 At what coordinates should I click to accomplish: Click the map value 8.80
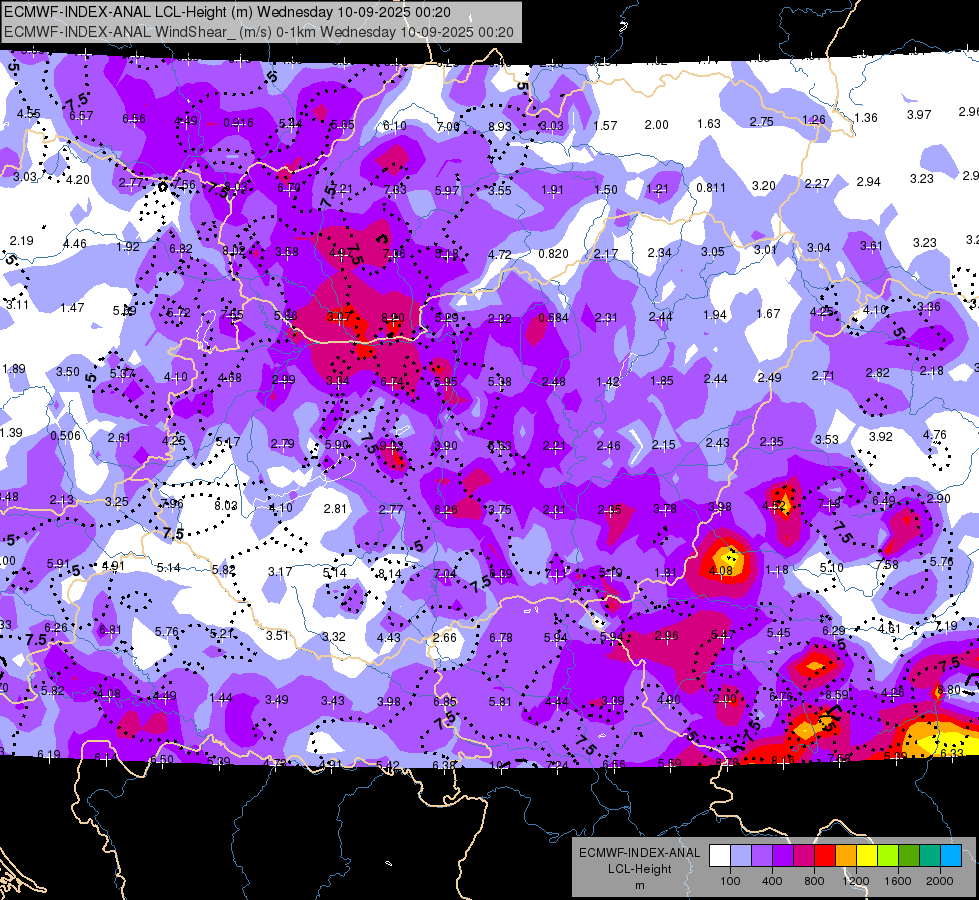(949, 690)
